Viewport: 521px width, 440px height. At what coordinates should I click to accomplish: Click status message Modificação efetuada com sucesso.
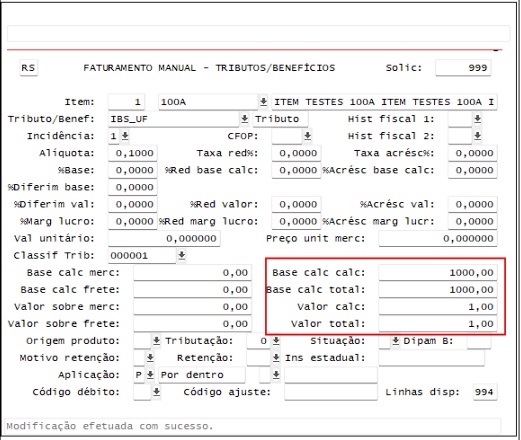coord(110,426)
